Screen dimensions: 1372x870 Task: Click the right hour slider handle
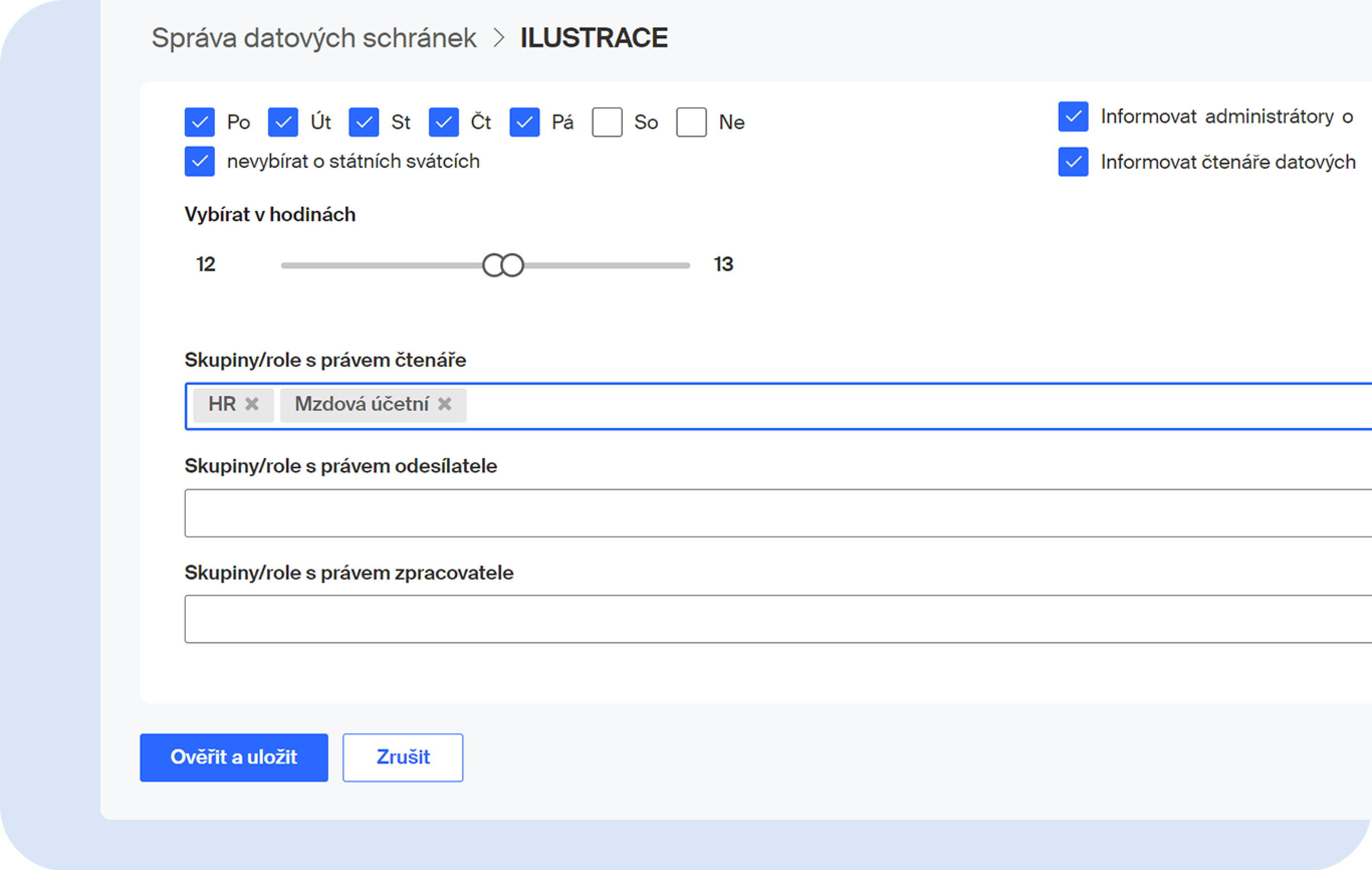point(514,266)
